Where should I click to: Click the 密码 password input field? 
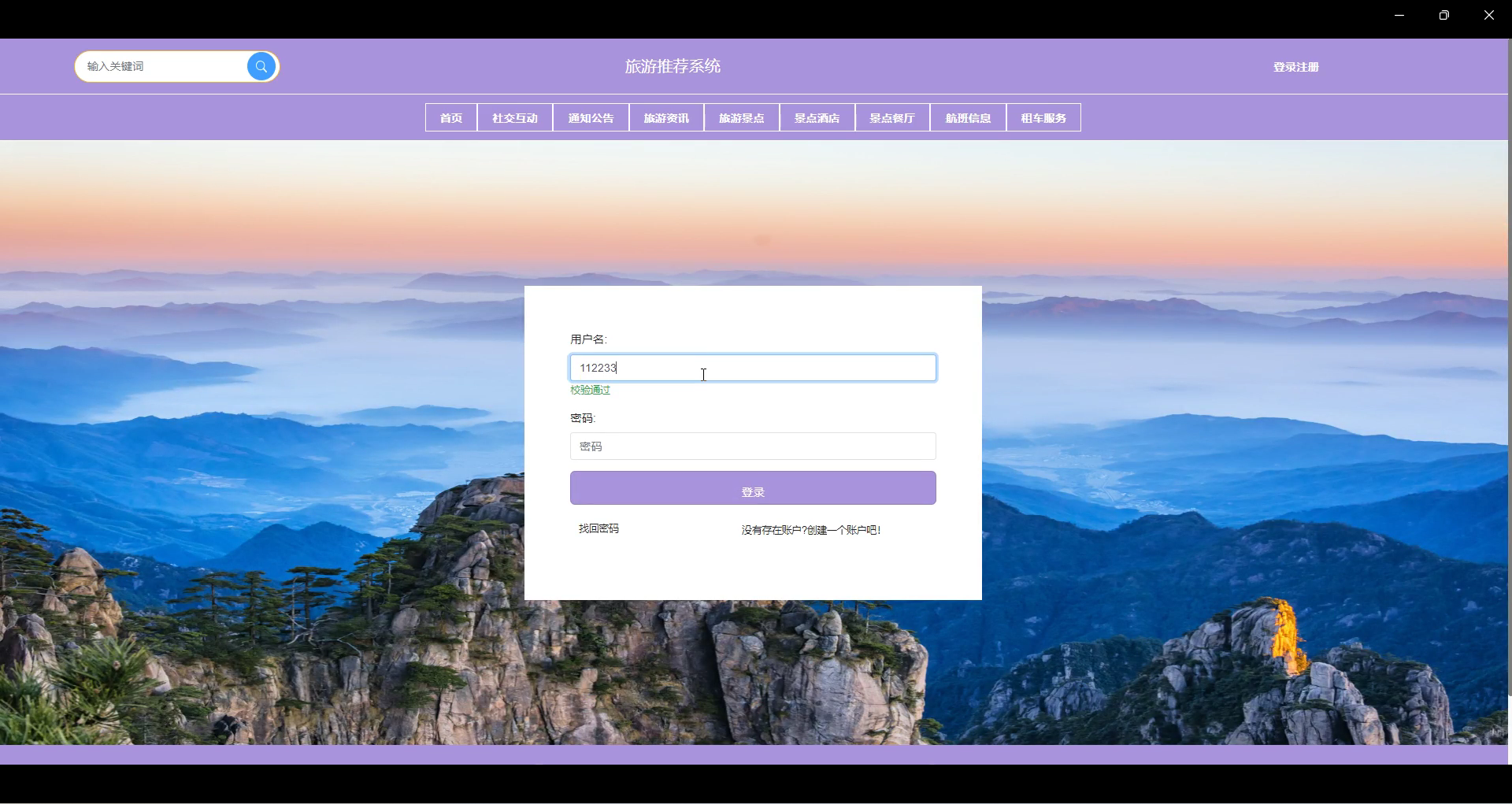coord(753,446)
